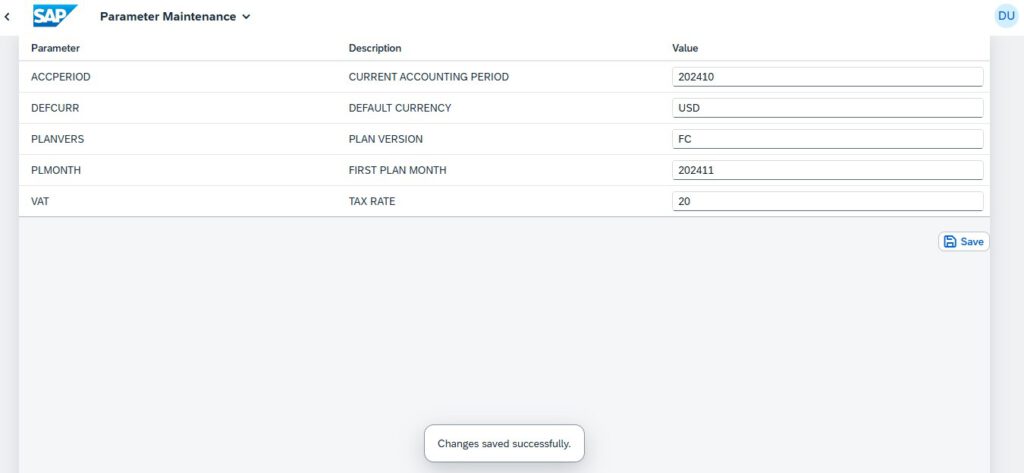Click the 'Changes saved successfully' toast message

pyautogui.click(x=504, y=443)
